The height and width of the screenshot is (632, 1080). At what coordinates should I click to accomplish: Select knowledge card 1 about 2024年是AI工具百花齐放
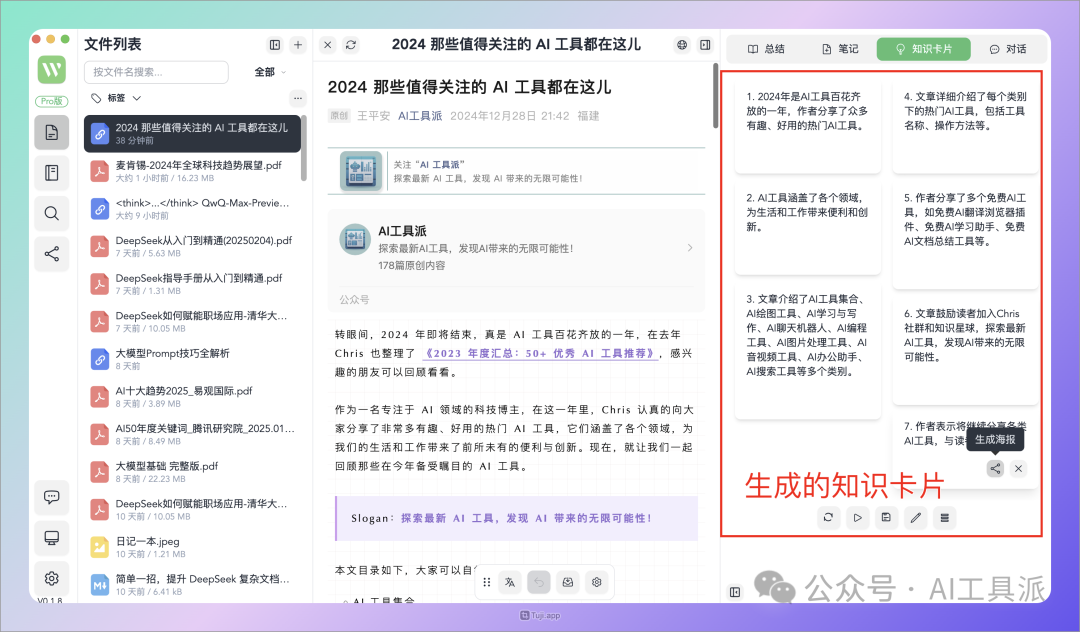pos(808,127)
